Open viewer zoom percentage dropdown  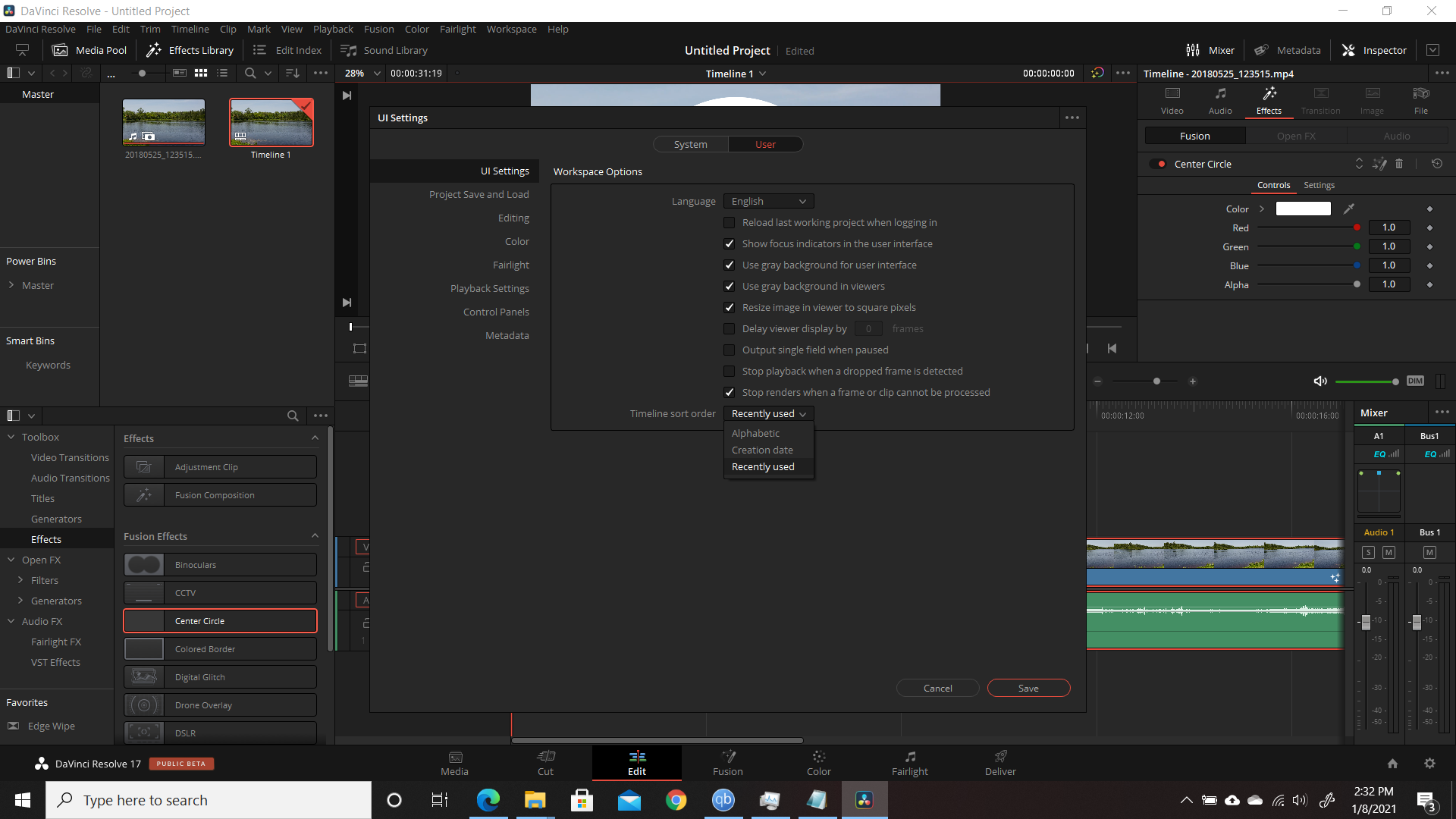pyautogui.click(x=362, y=73)
